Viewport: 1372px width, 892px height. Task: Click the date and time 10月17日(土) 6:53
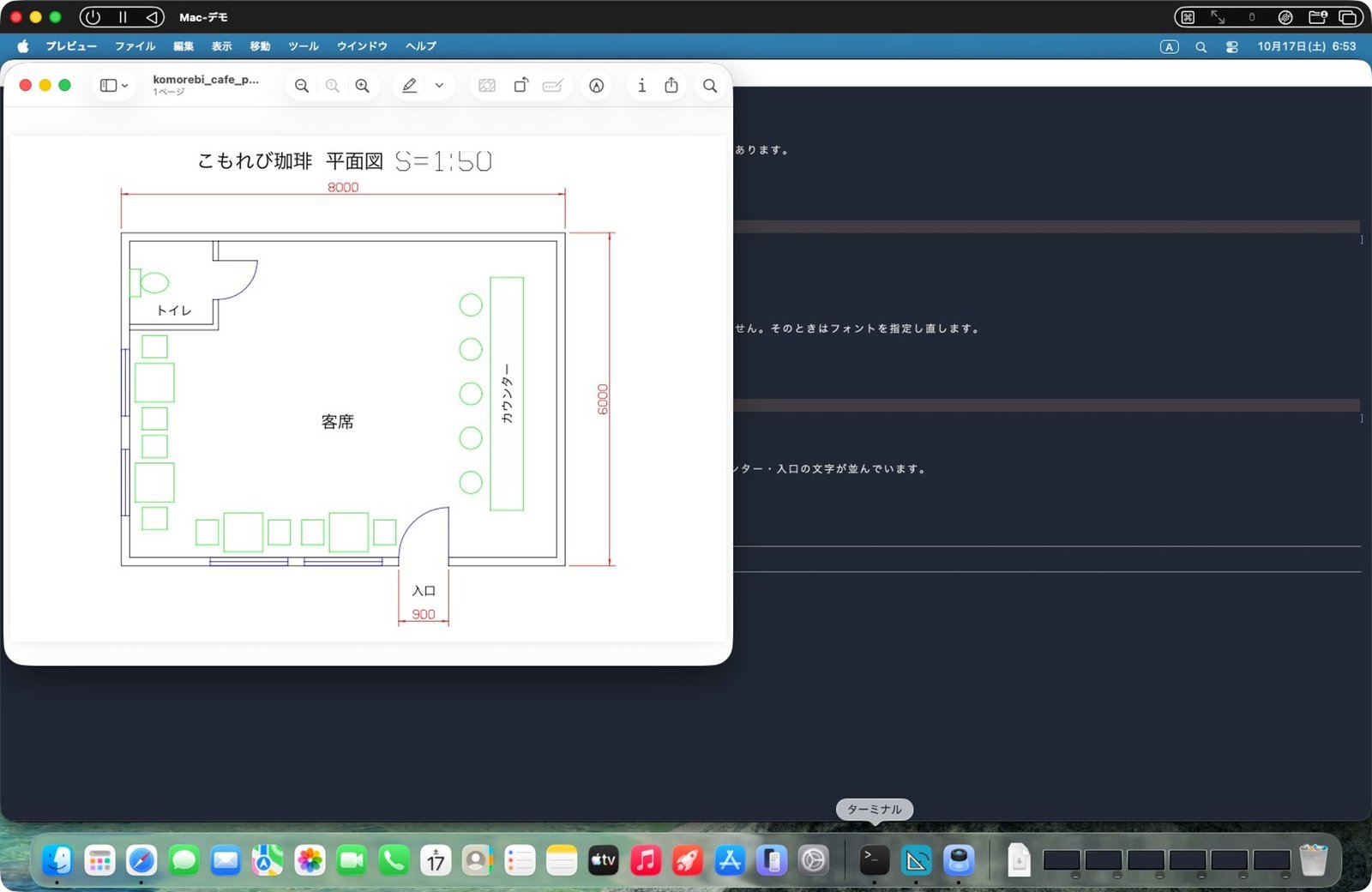(1307, 46)
